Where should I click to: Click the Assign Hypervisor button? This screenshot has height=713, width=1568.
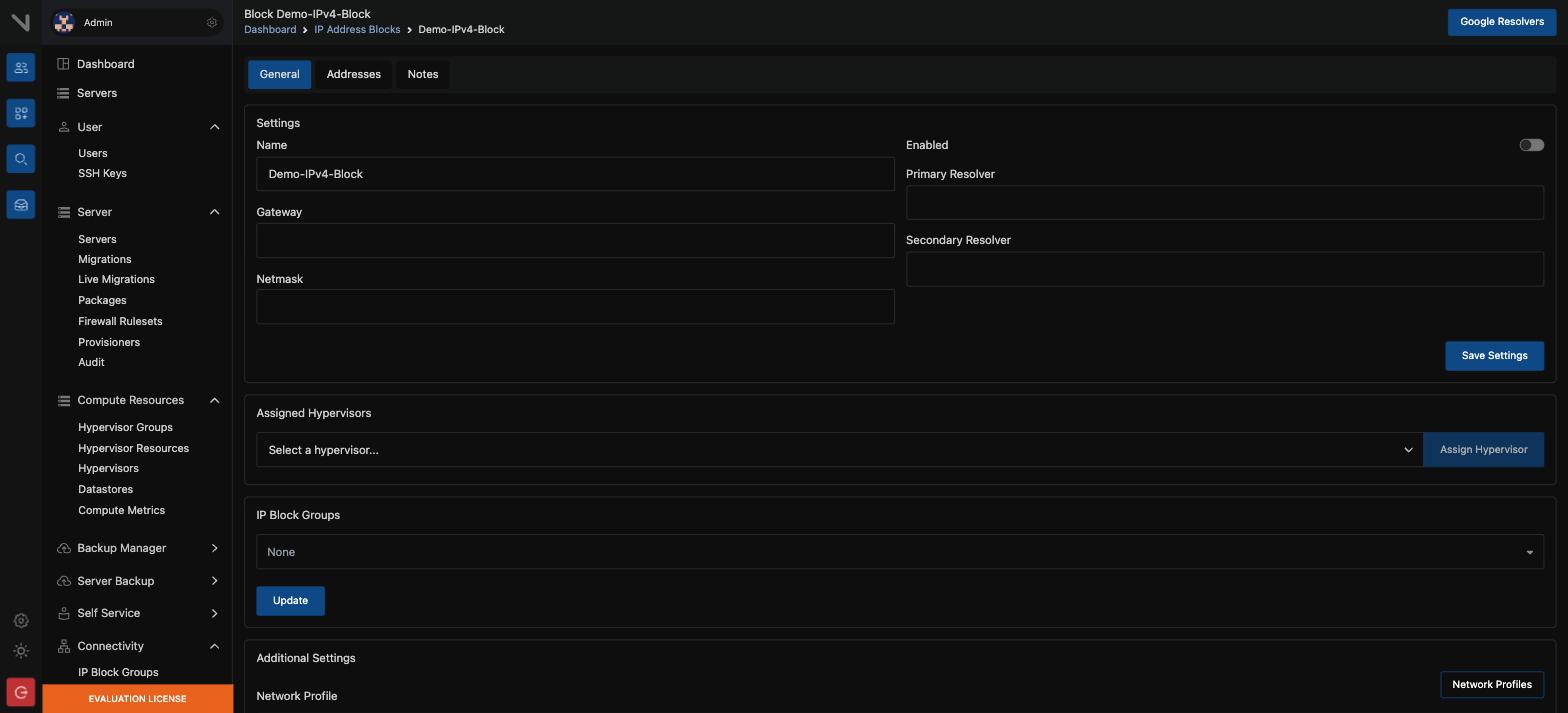[x=1484, y=450]
